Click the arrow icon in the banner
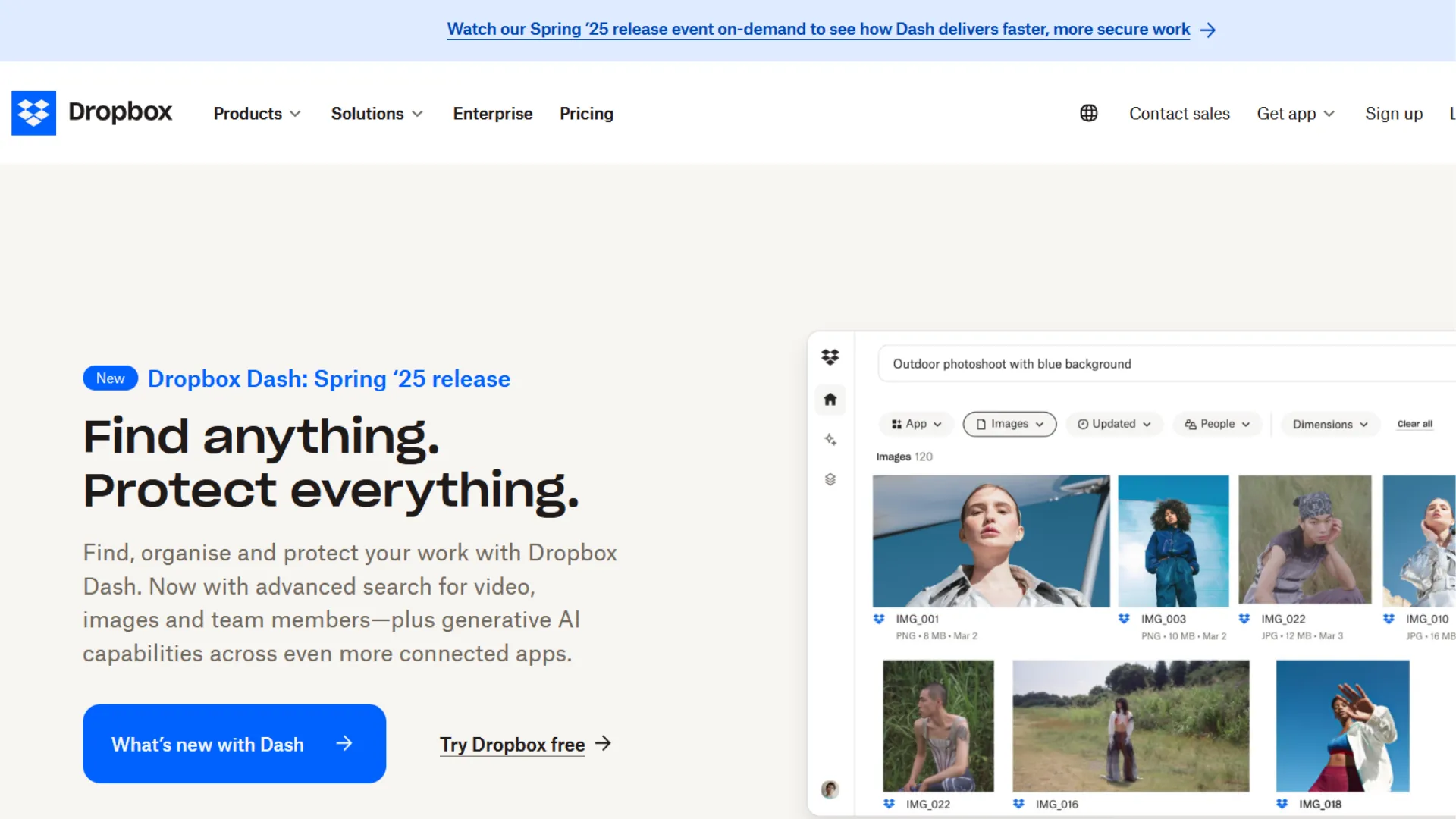This screenshot has height=819, width=1456. (x=1207, y=30)
